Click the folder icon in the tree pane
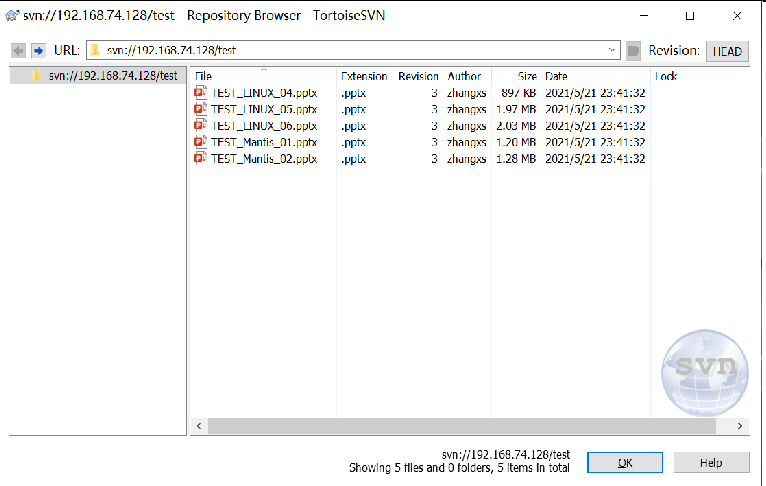766x486 pixels. pos(37,76)
